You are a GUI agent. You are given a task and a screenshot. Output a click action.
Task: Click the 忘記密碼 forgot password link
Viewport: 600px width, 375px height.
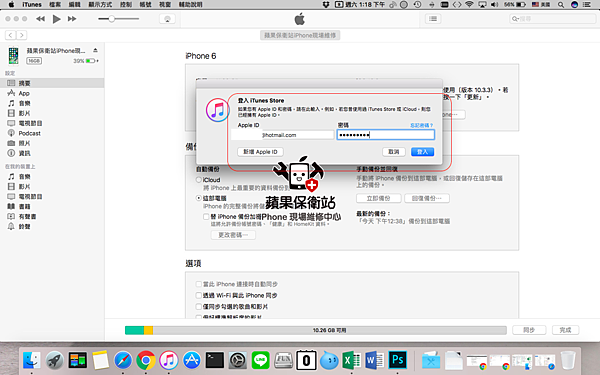coord(421,126)
